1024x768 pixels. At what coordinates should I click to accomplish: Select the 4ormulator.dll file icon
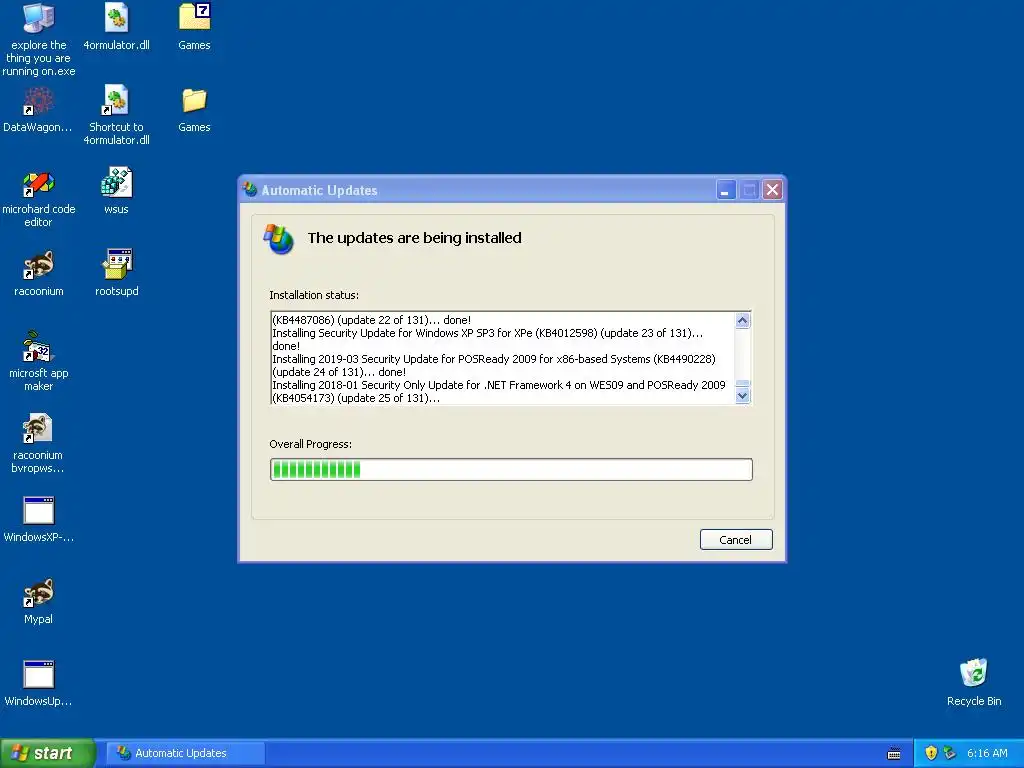pyautogui.click(x=116, y=18)
